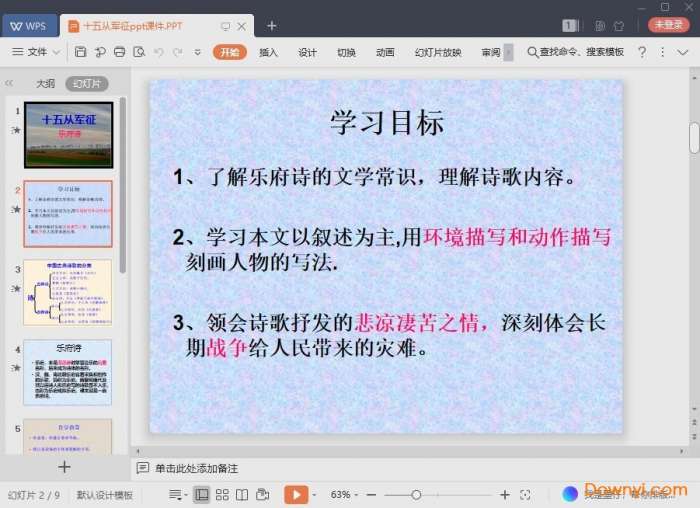This screenshot has width=700, height=508.
Task: Click the 学习目标 slide title
Action: point(387,122)
